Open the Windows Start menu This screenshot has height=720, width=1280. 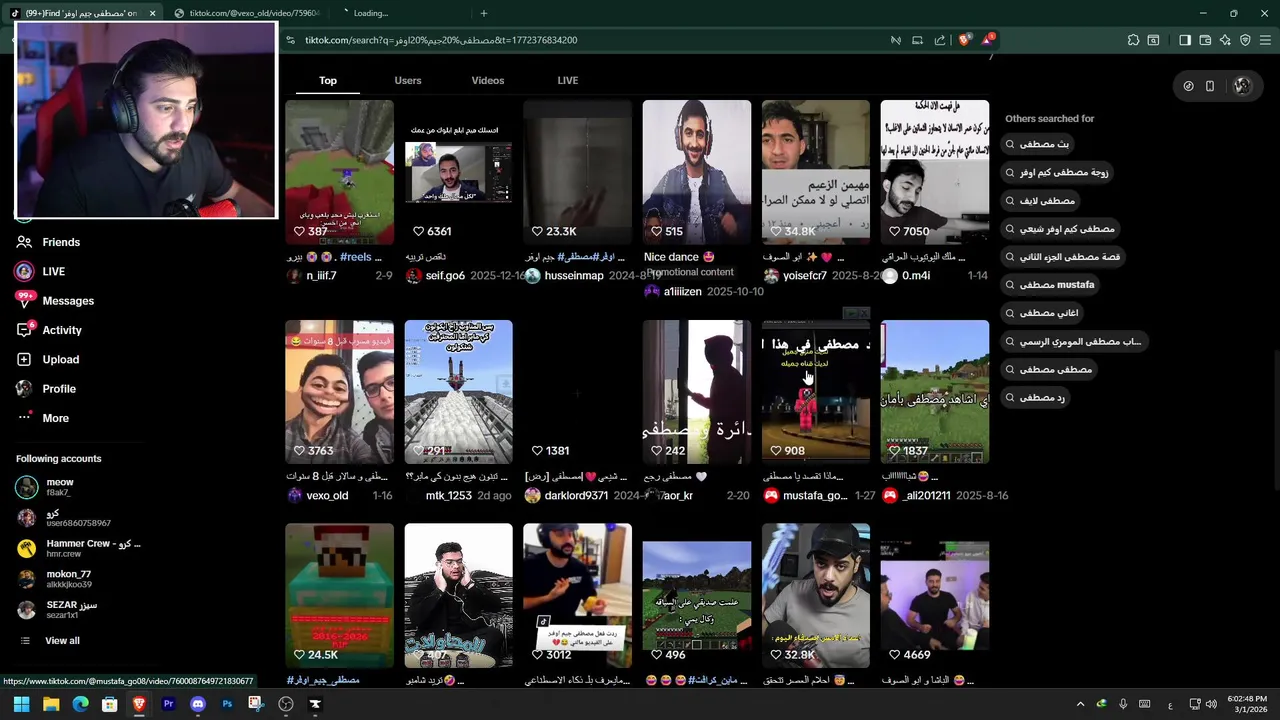coord(21,704)
